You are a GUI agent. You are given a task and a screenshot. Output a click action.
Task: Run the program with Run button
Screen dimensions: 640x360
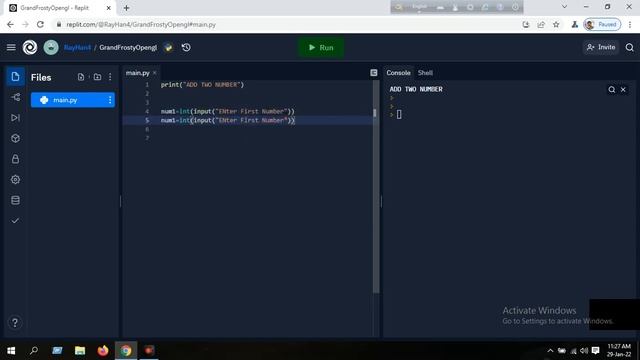coord(321,47)
